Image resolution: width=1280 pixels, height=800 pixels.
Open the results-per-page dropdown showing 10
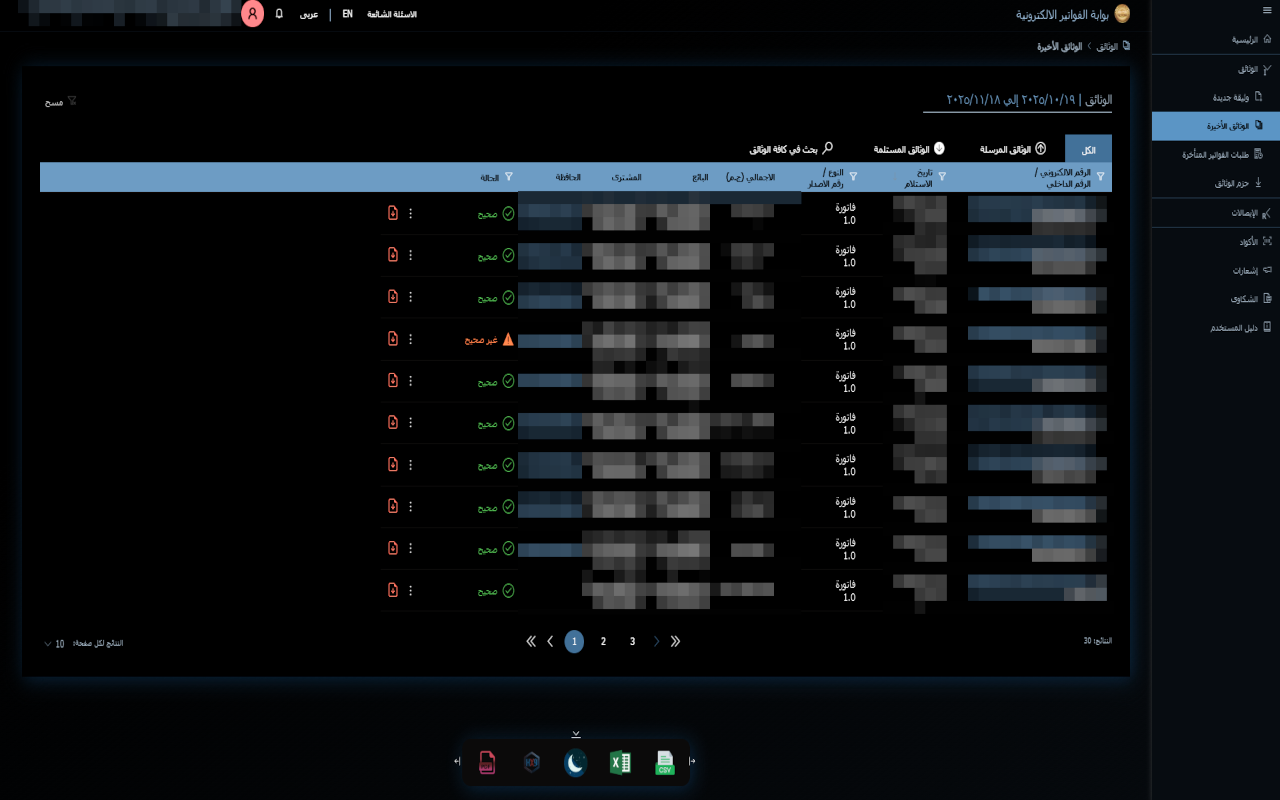point(54,643)
